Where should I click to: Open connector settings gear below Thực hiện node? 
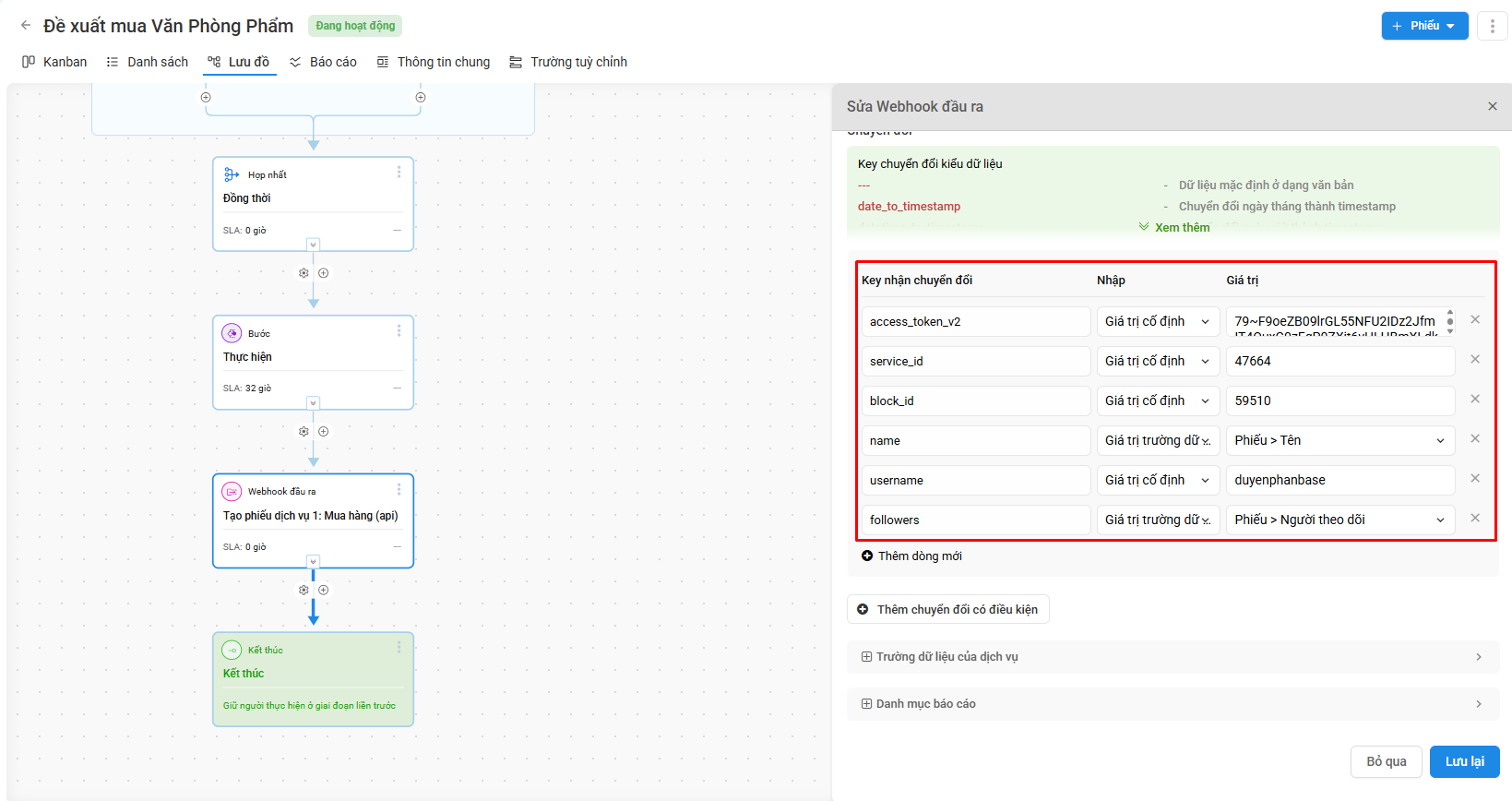tap(304, 431)
